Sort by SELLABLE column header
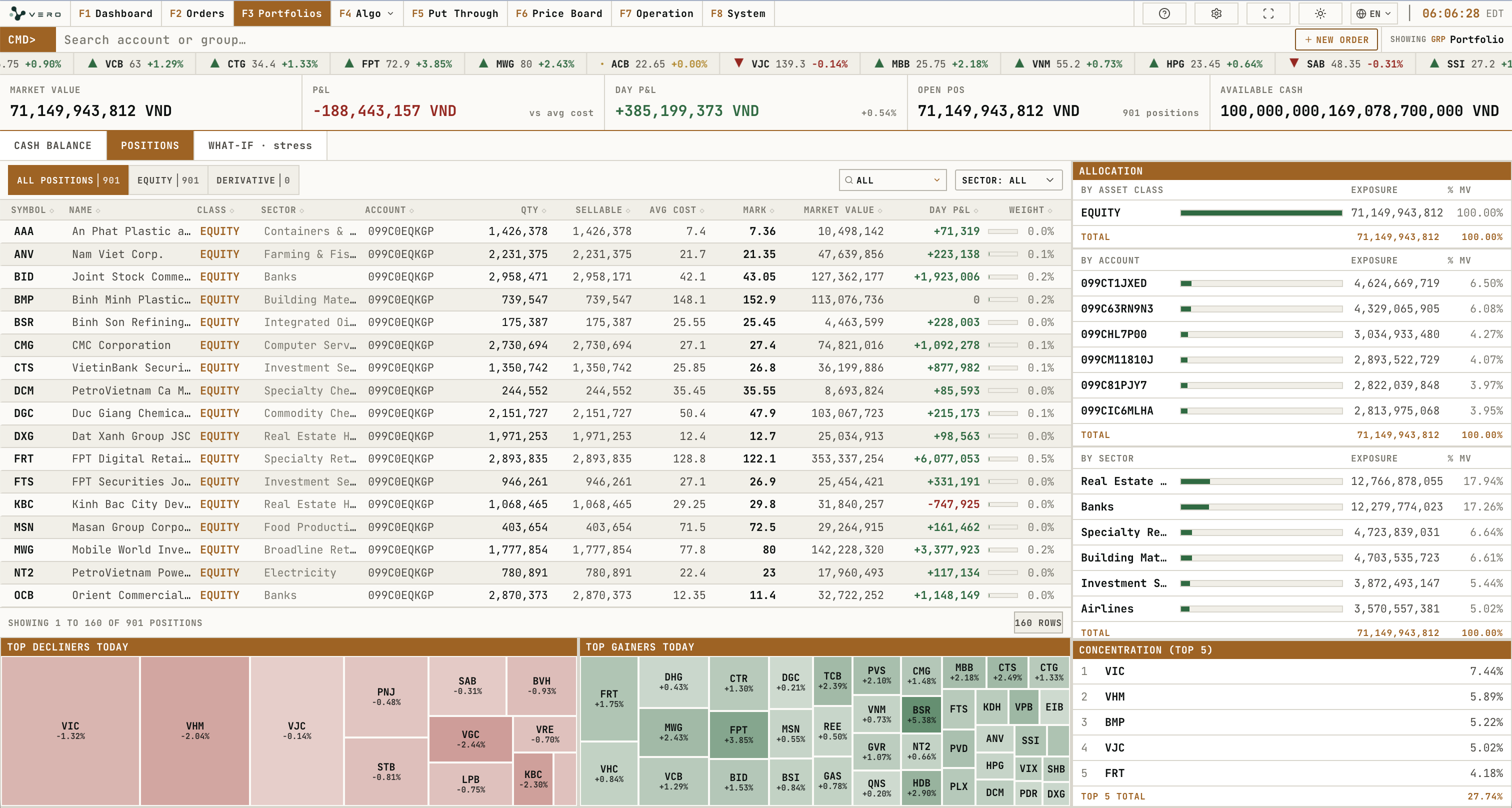 [x=603, y=210]
